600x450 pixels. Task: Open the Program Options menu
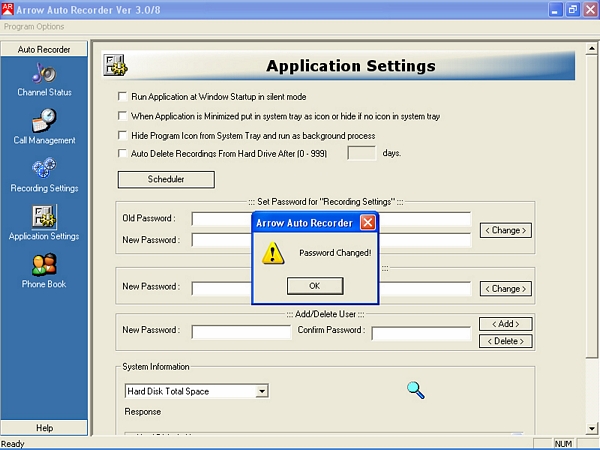34,27
